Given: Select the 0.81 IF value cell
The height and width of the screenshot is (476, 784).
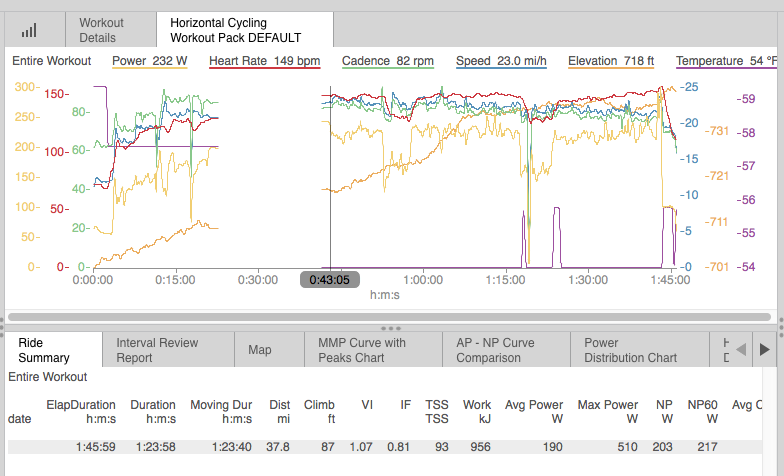Looking at the screenshot, I should click(398, 447).
